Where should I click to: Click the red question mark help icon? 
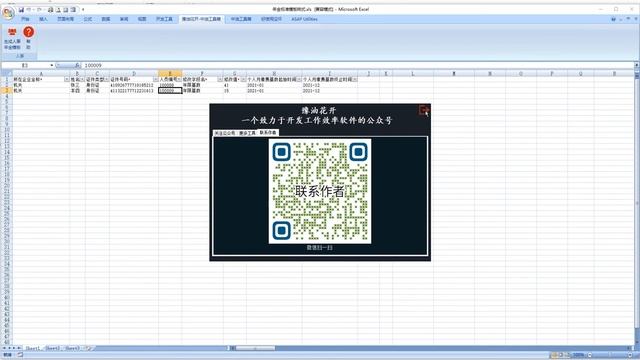click(29, 32)
